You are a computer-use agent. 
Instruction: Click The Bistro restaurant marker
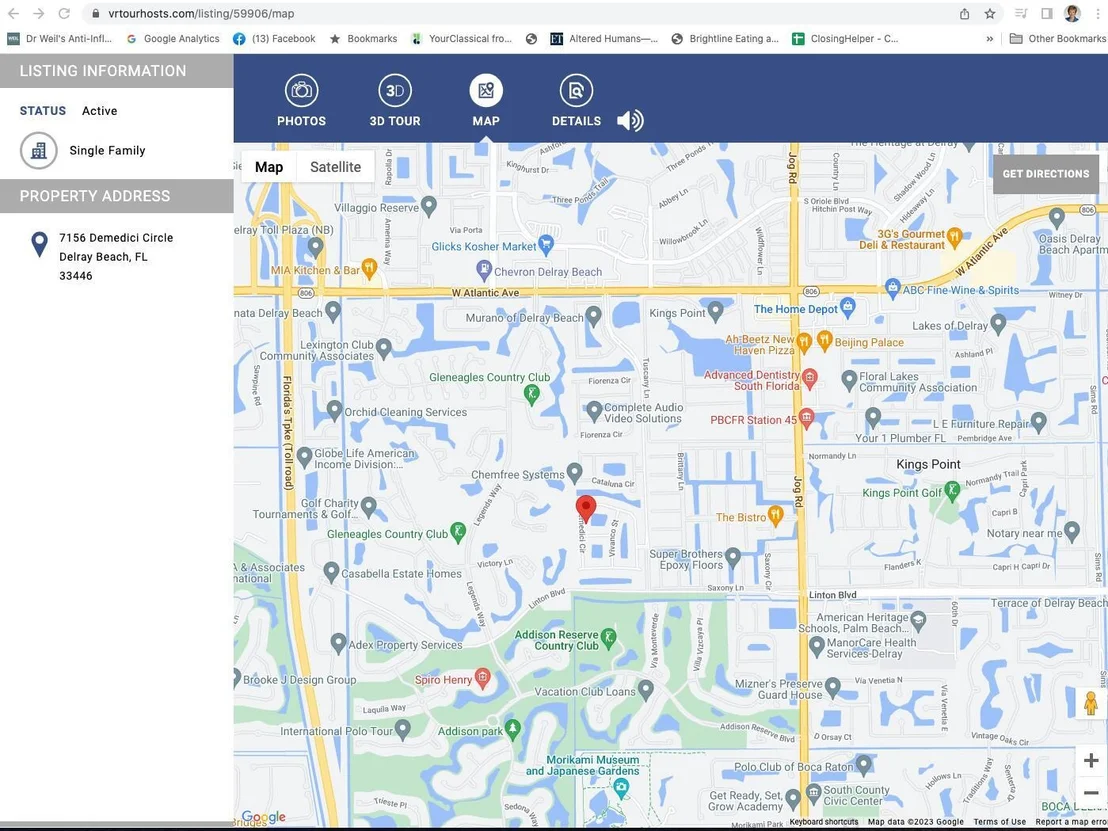775,516
